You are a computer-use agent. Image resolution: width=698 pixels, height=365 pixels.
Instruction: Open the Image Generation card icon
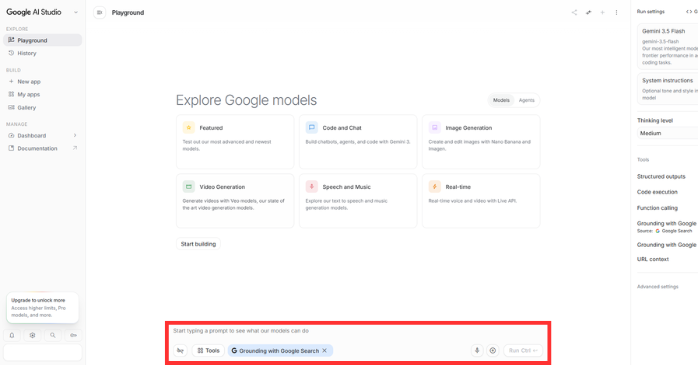pyautogui.click(x=434, y=128)
